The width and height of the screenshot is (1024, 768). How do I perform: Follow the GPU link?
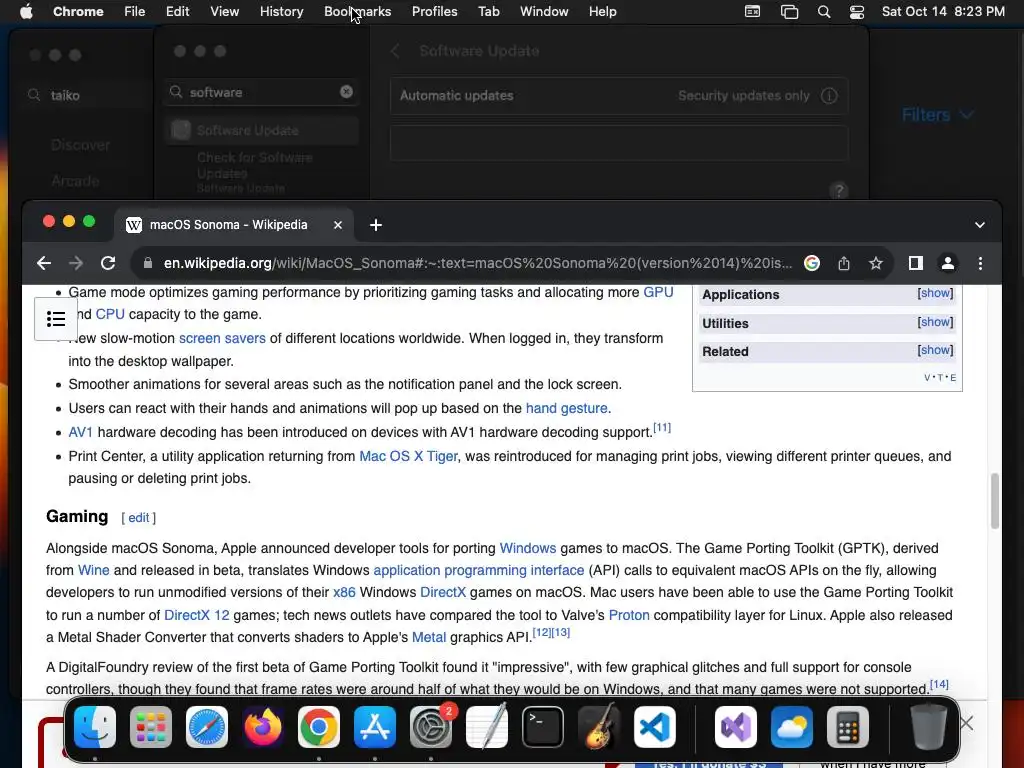(658, 293)
